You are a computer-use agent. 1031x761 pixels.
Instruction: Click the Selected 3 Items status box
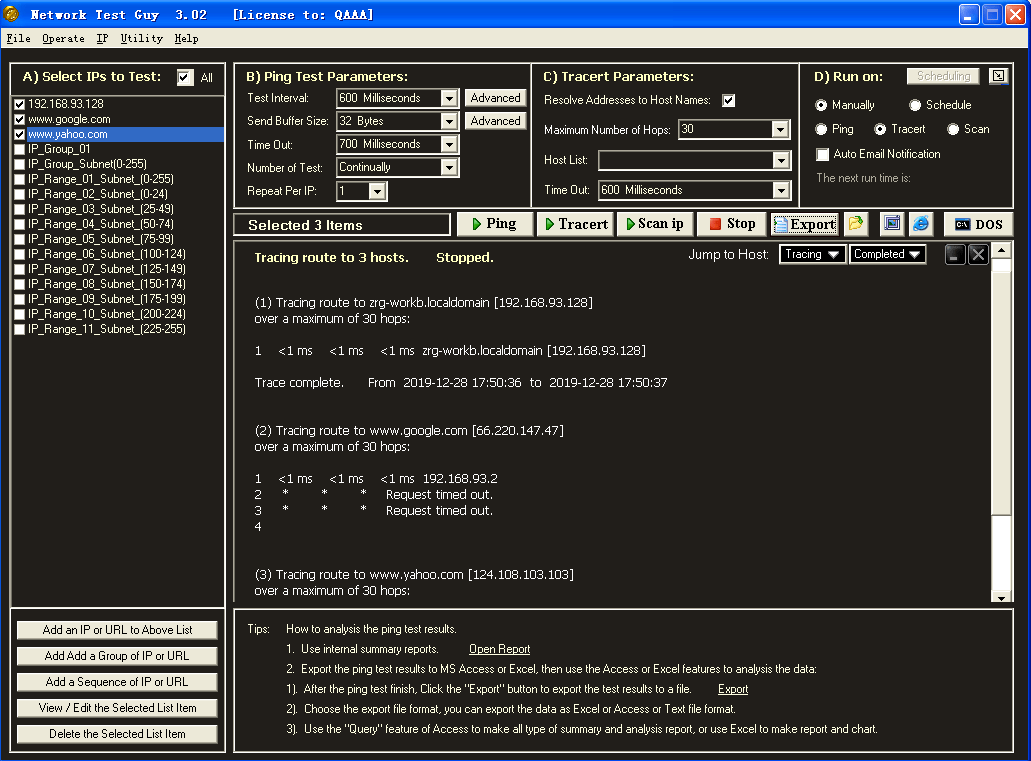click(x=342, y=225)
